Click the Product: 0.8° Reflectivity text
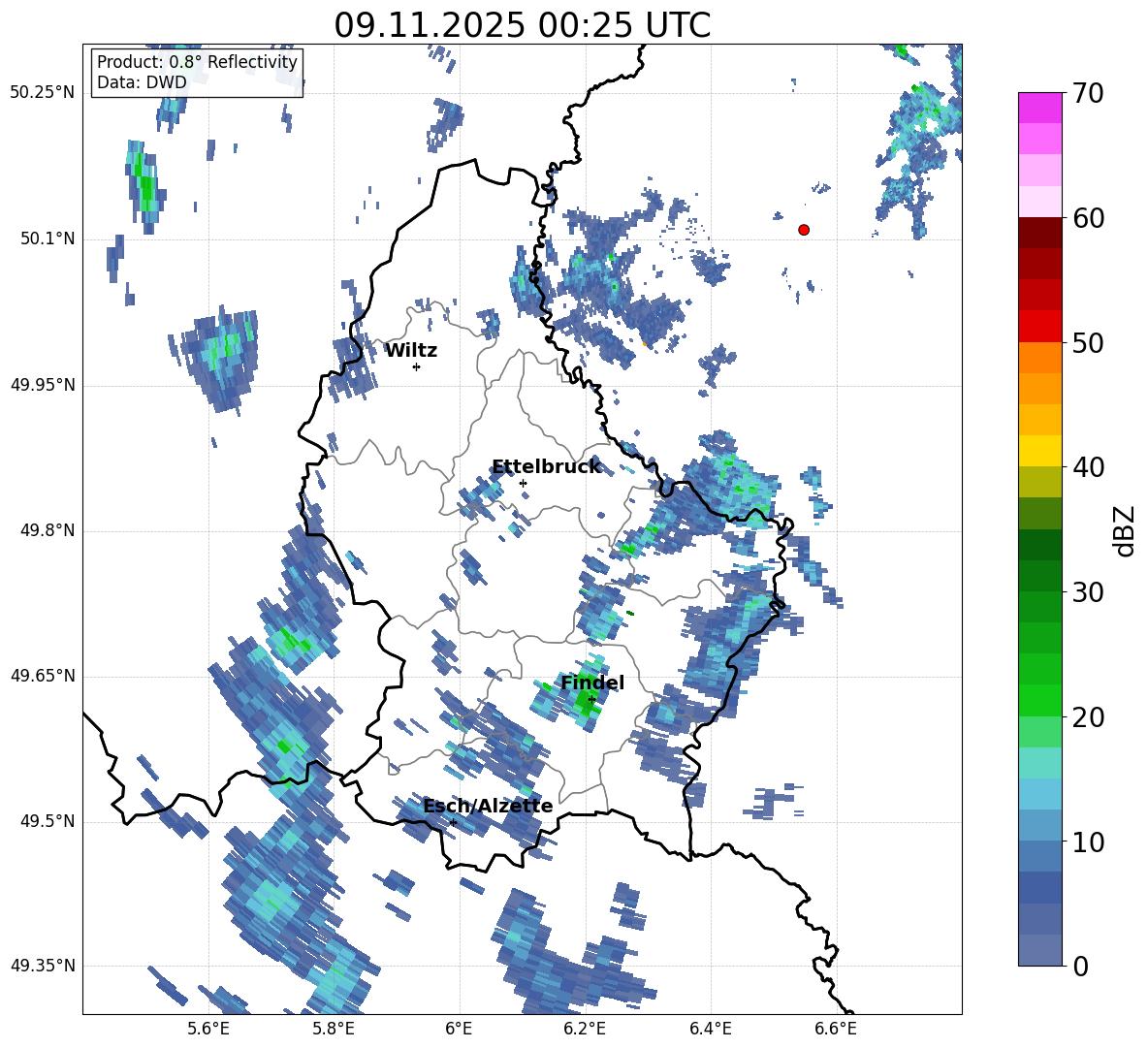1148x1048 pixels. pyautogui.click(x=197, y=62)
